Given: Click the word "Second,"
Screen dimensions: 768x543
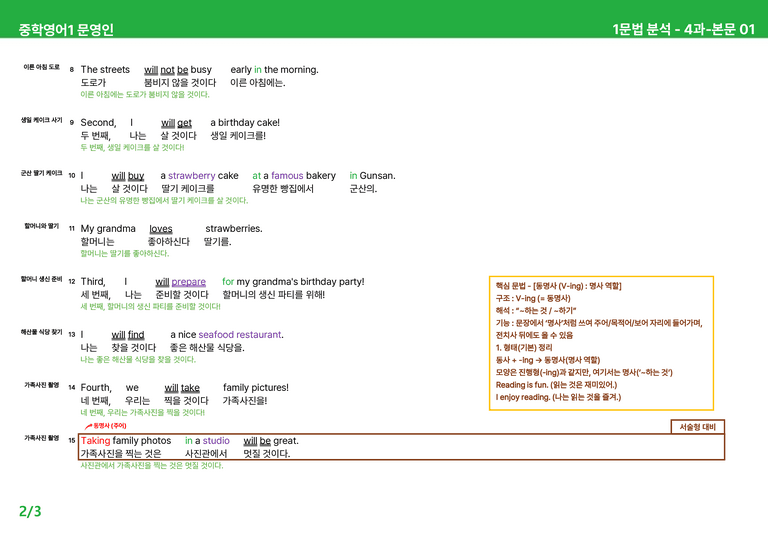Looking at the screenshot, I should pos(98,122).
